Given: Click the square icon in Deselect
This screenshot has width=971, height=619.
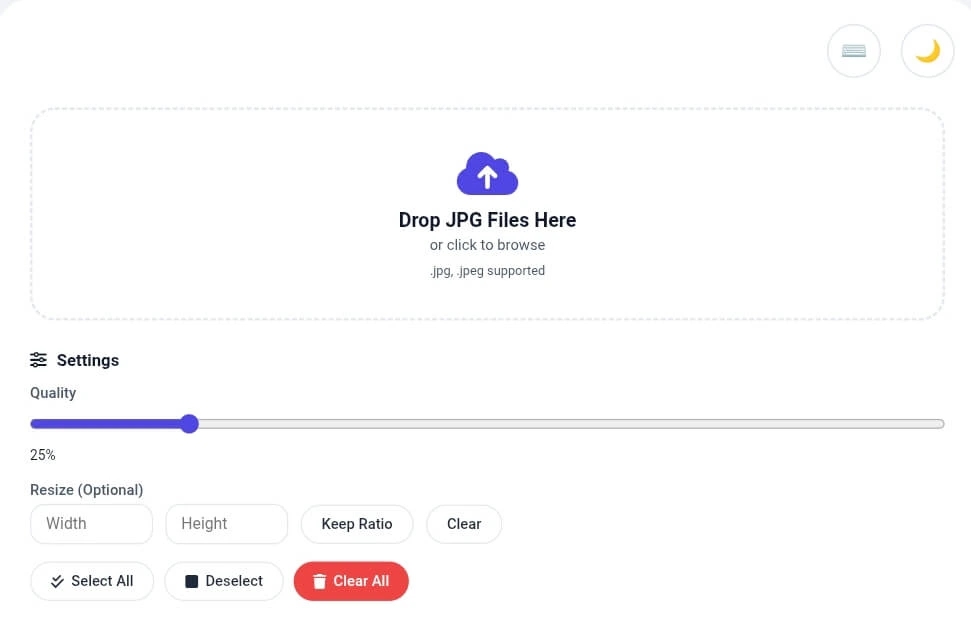Looking at the screenshot, I should [191, 581].
